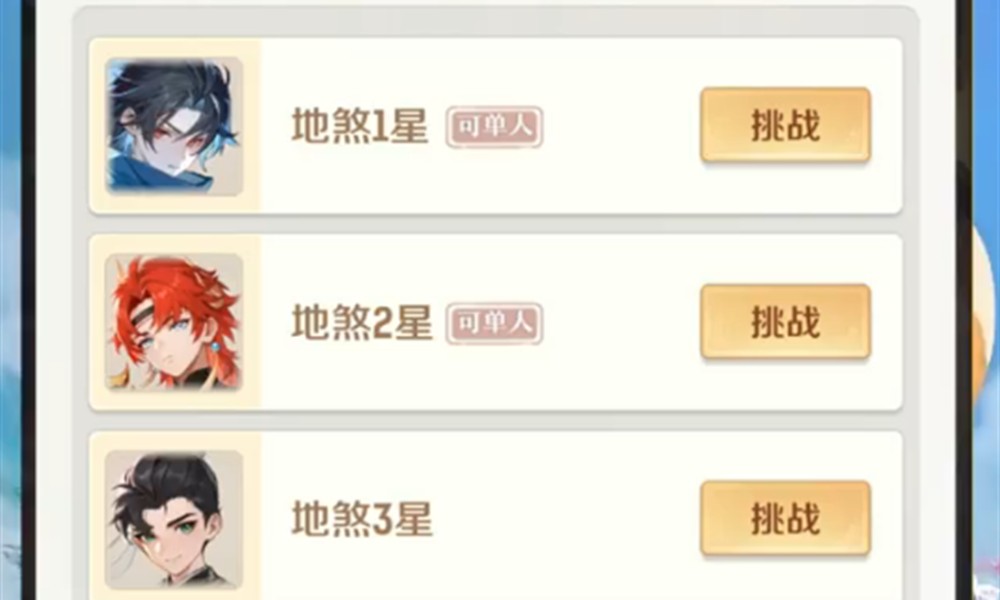Image resolution: width=1000 pixels, height=600 pixels.
Task: Open the green-eyed 地煞3星 avatar
Action: pyautogui.click(x=173, y=519)
